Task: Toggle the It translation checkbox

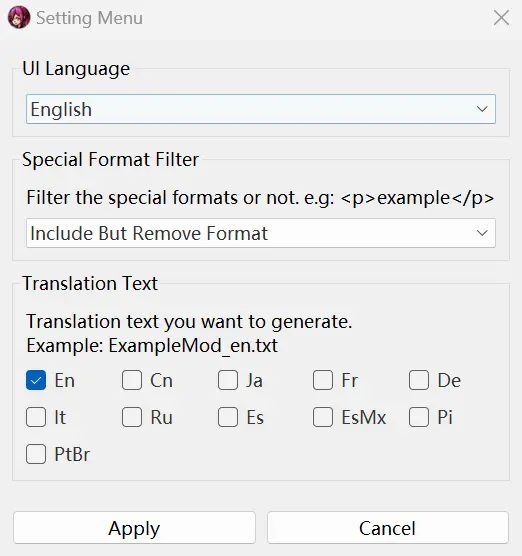Action: point(36,417)
